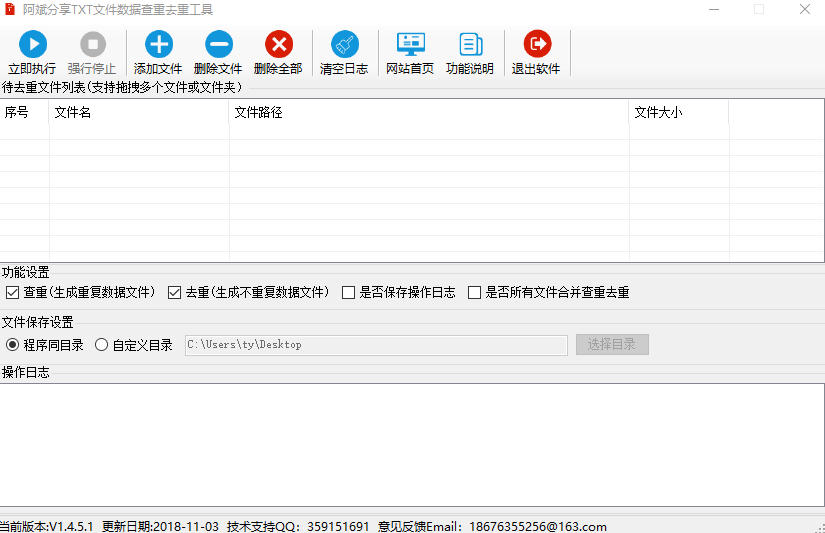Viewport: 825px width, 533px height.
Task: Click the 选择目录 button
Action: pyautogui.click(x=612, y=345)
